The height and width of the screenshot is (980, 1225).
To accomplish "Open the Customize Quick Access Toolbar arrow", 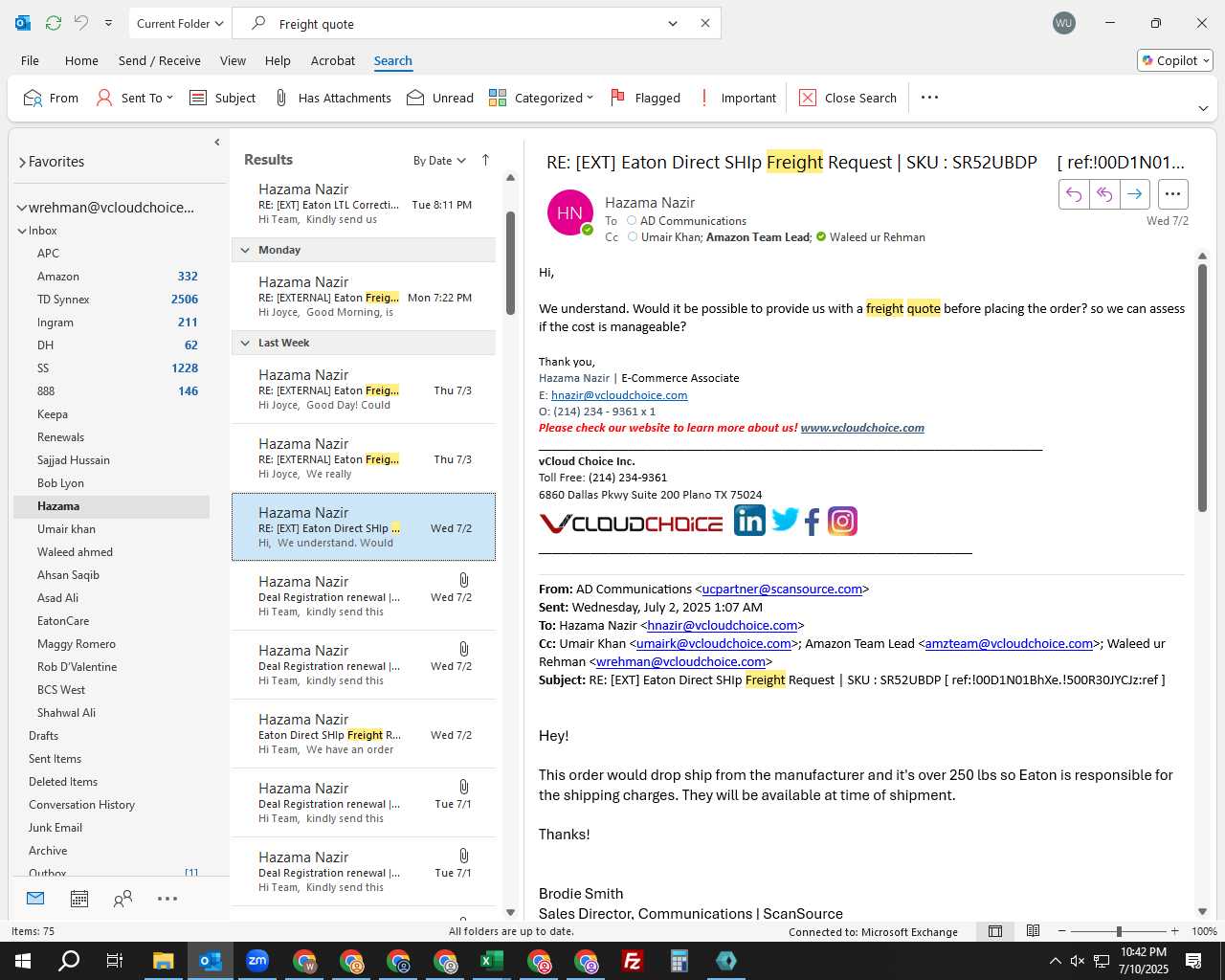I will point(108,23).
